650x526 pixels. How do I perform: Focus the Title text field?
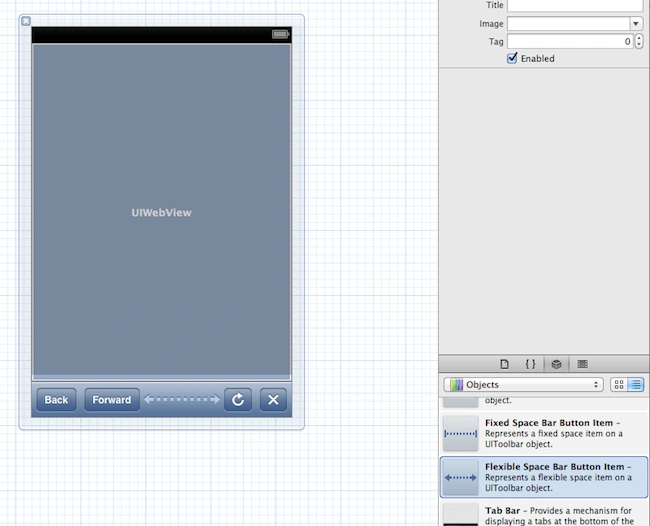coord(575,5)
